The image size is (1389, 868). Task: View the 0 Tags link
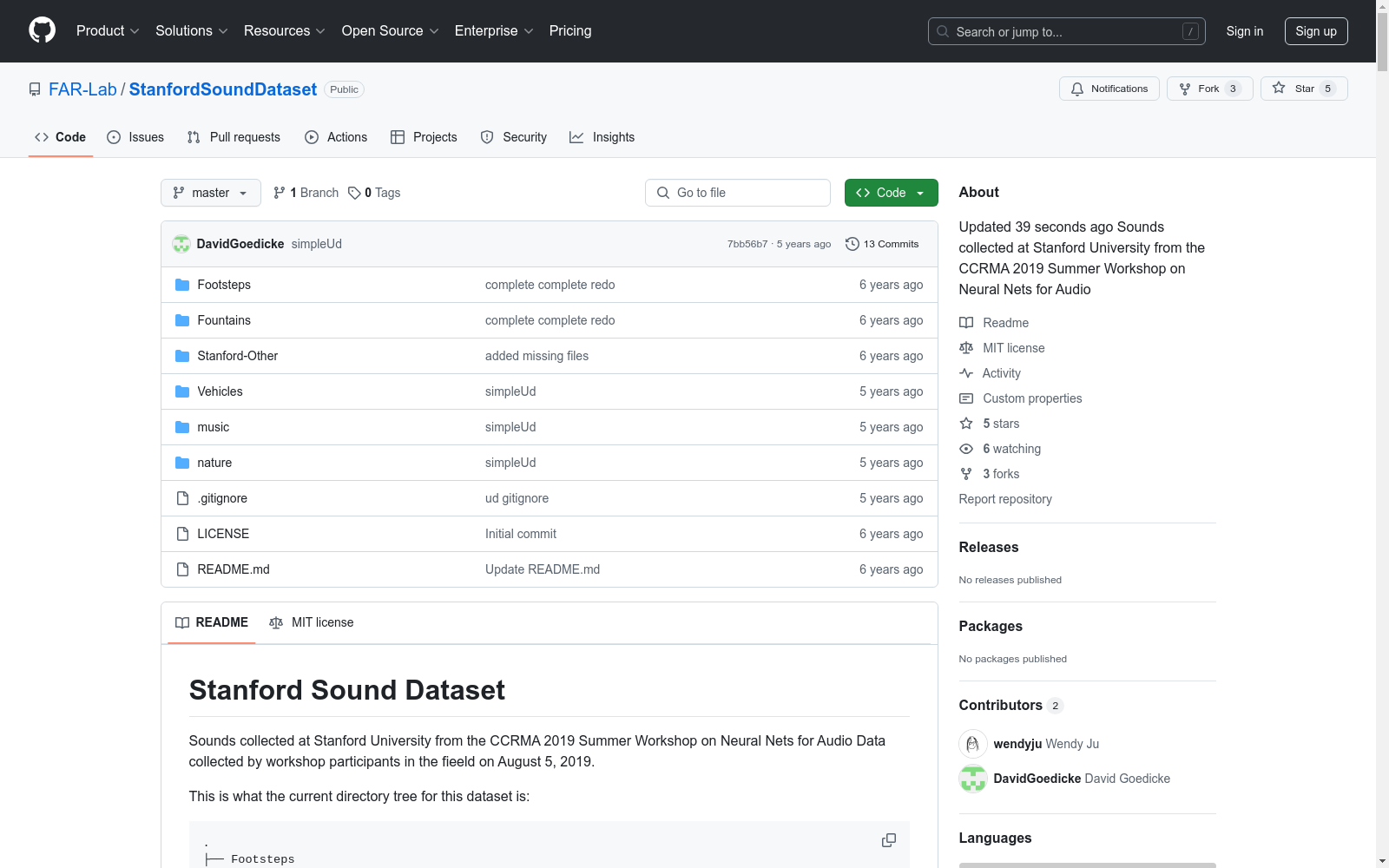pyautogui.click(x=374, y=193)
